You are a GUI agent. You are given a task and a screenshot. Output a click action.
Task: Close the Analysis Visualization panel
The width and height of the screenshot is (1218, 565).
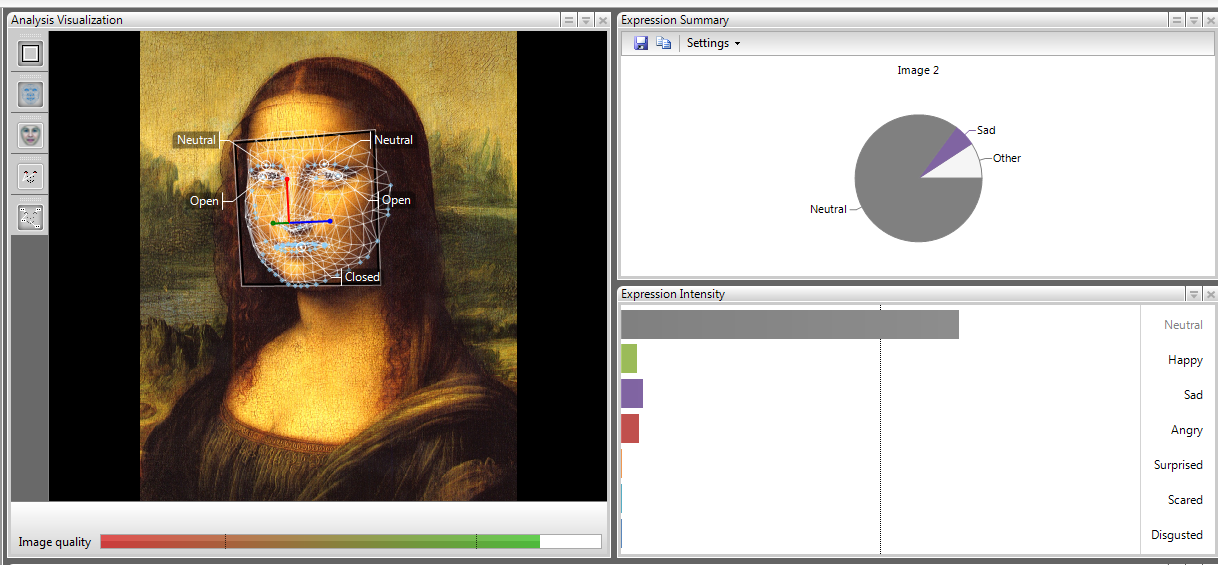click(602, 20)
